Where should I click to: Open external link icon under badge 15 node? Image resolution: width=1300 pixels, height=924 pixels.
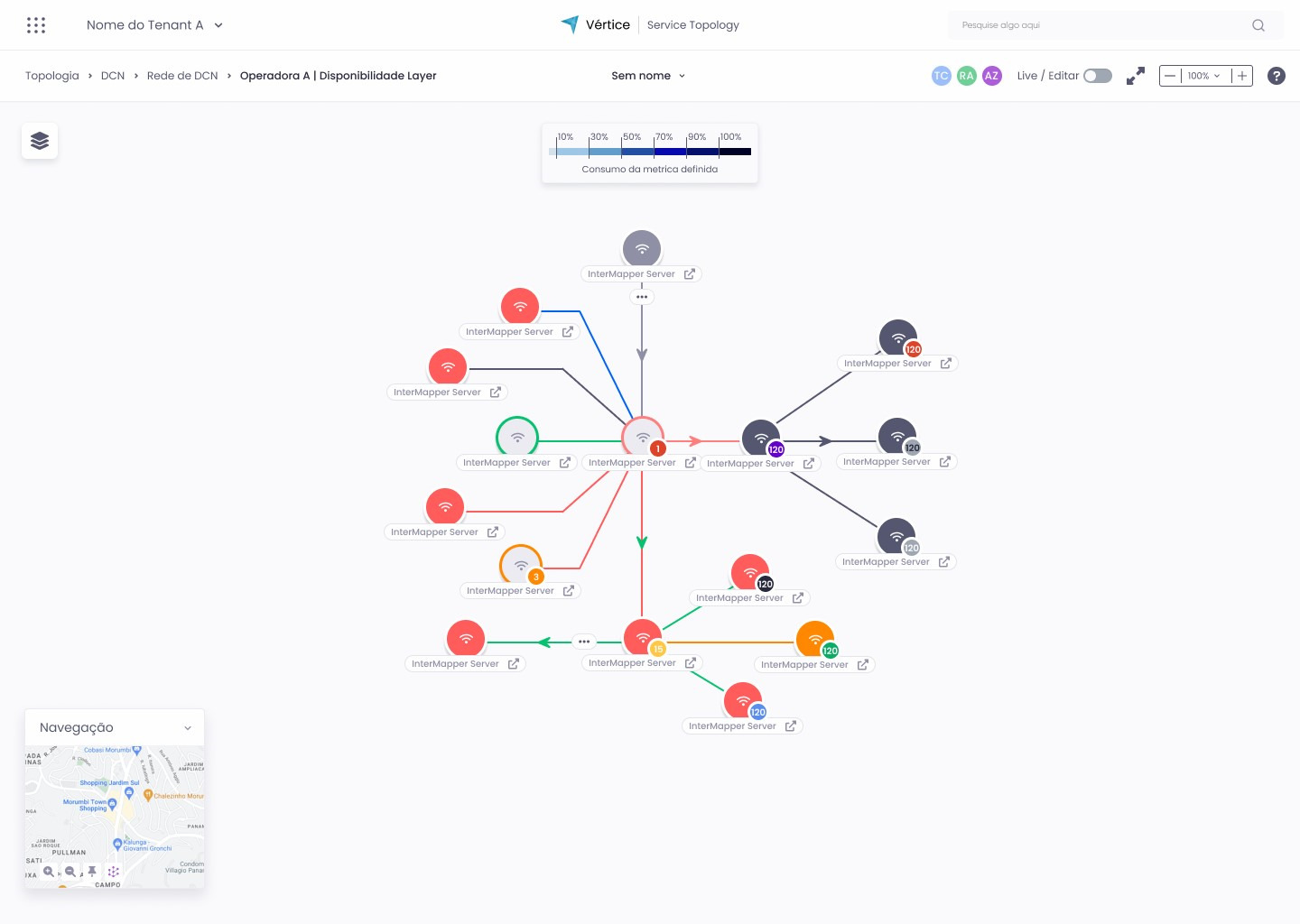691,663
